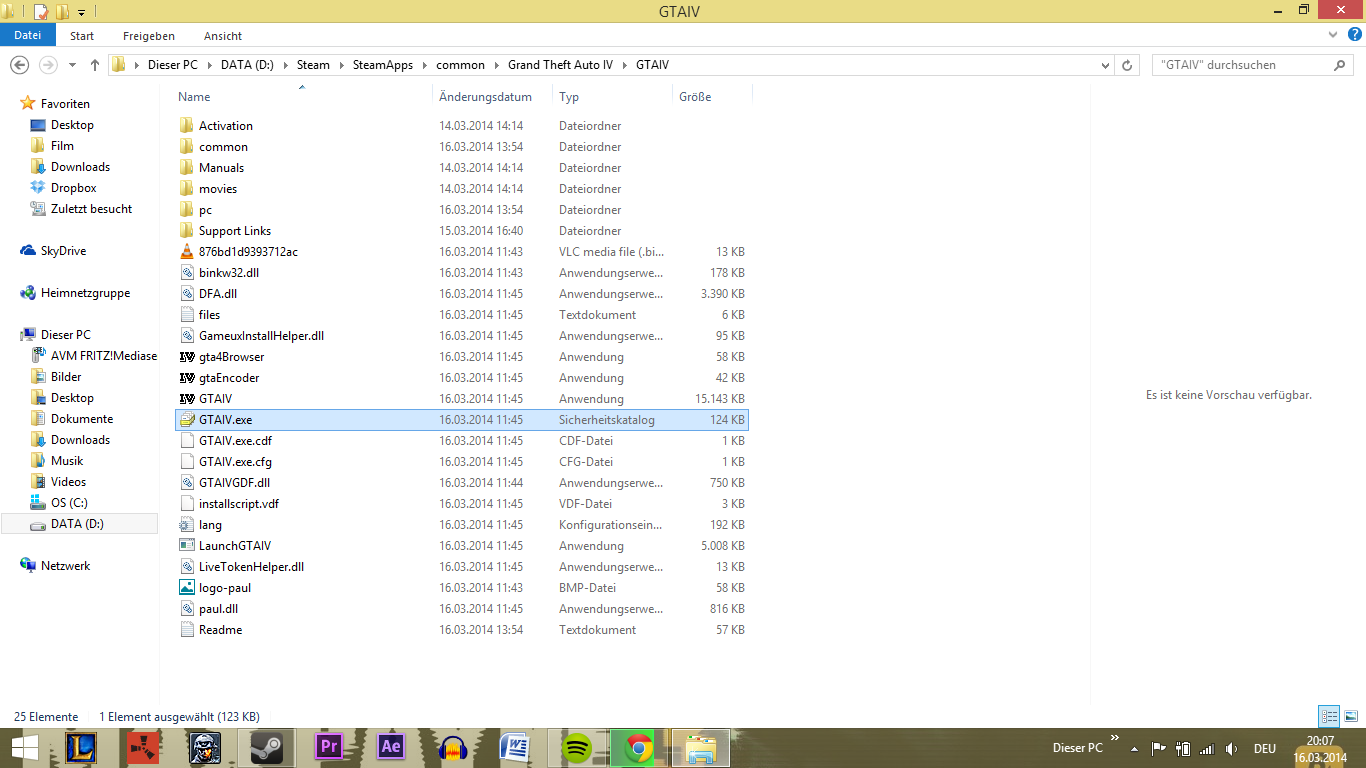The image size is (1366, 768).
Task: Open the Ansicht ribbon tab
Action: (x=223, y=36)
